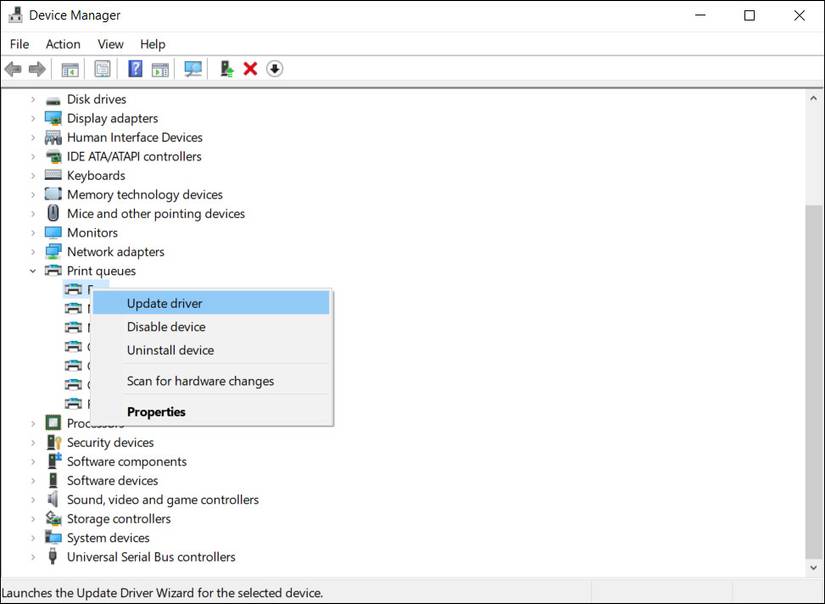Viewport: 825px width, 604px height.
Task: Expand the Disk drives node
Action: (x=33, y=99)
